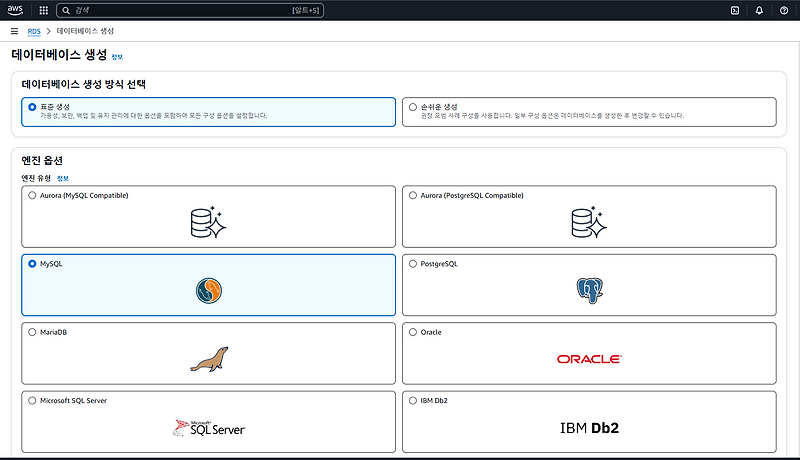800x460 pixels.
Task: Open 정보 link beside 엔진 유형
Action: tap(63, 178)
